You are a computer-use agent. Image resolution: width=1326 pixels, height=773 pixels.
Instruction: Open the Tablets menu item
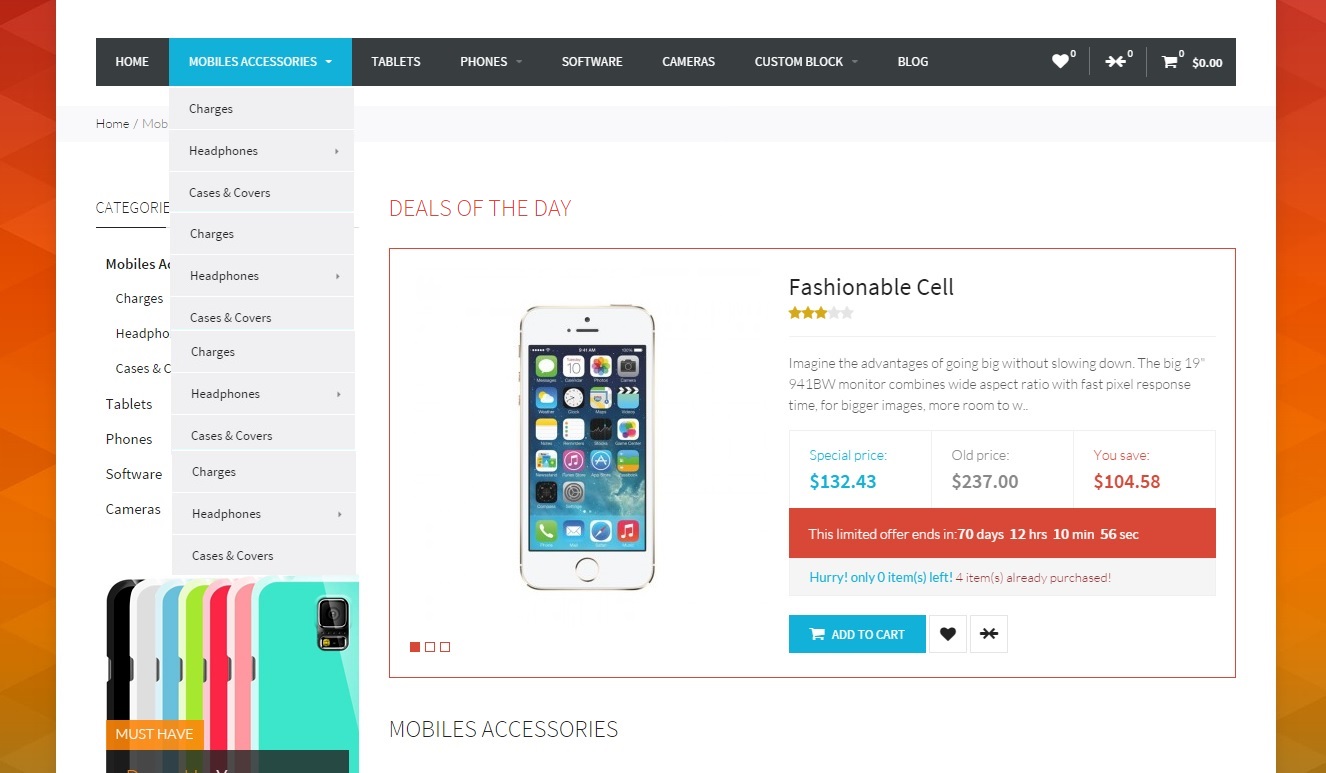pos(396,62)
